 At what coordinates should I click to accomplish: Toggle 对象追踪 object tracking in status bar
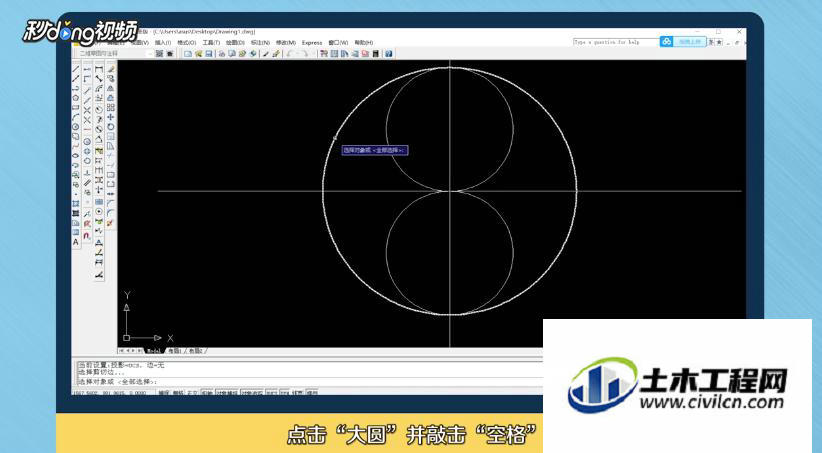pyautogui.click(x=252, y=392)
